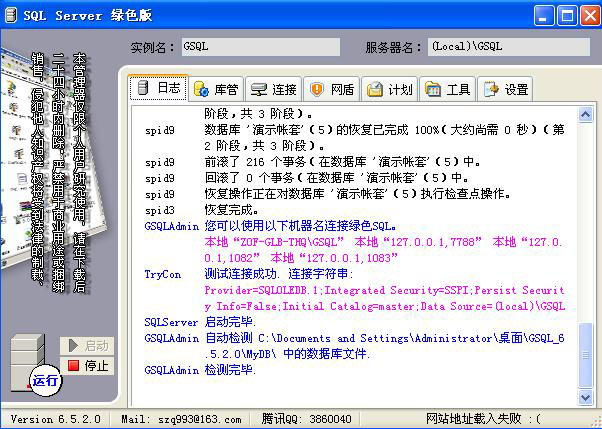This screenshot has height=429, width=602.
Task: Click the 服务器名 label
Action: [393, 48]
